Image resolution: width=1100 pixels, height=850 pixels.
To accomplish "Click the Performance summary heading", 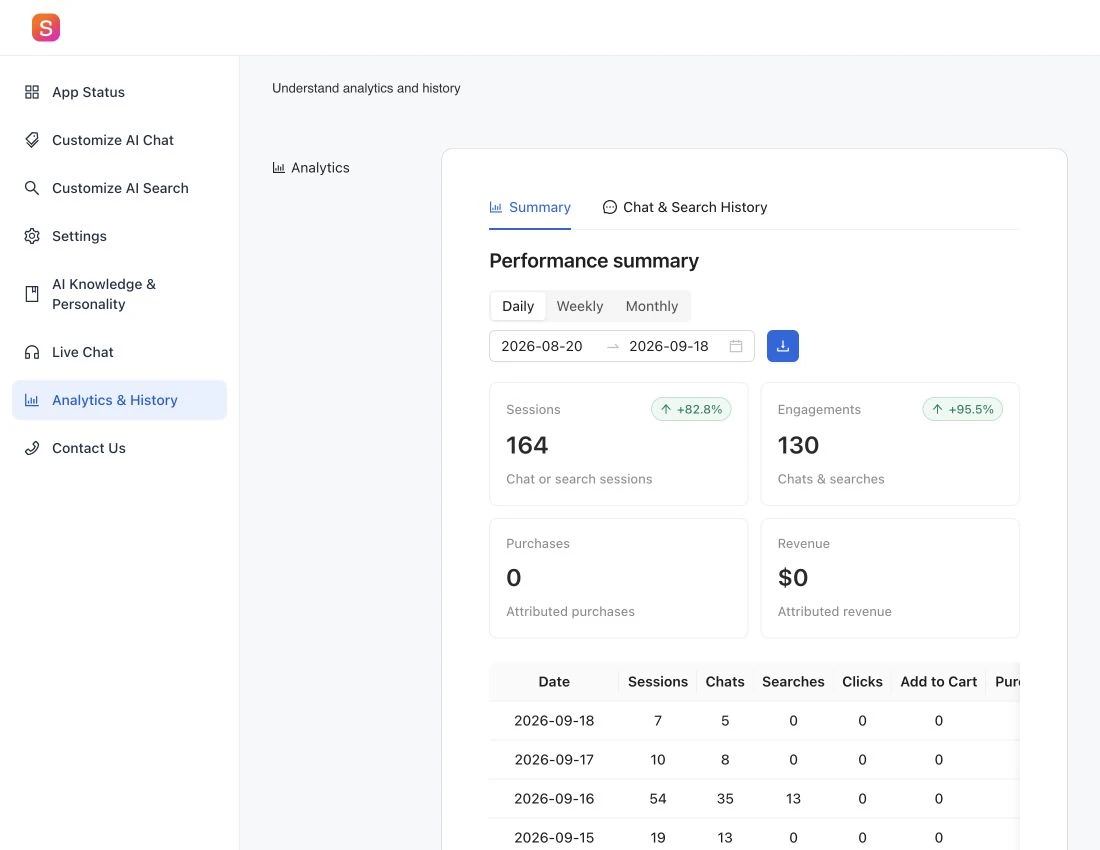I will (593, 261).
